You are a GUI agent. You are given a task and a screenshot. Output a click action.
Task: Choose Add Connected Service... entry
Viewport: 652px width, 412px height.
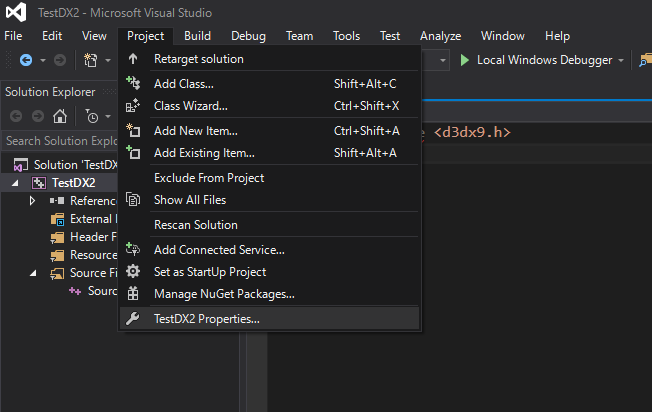(269, 249)
